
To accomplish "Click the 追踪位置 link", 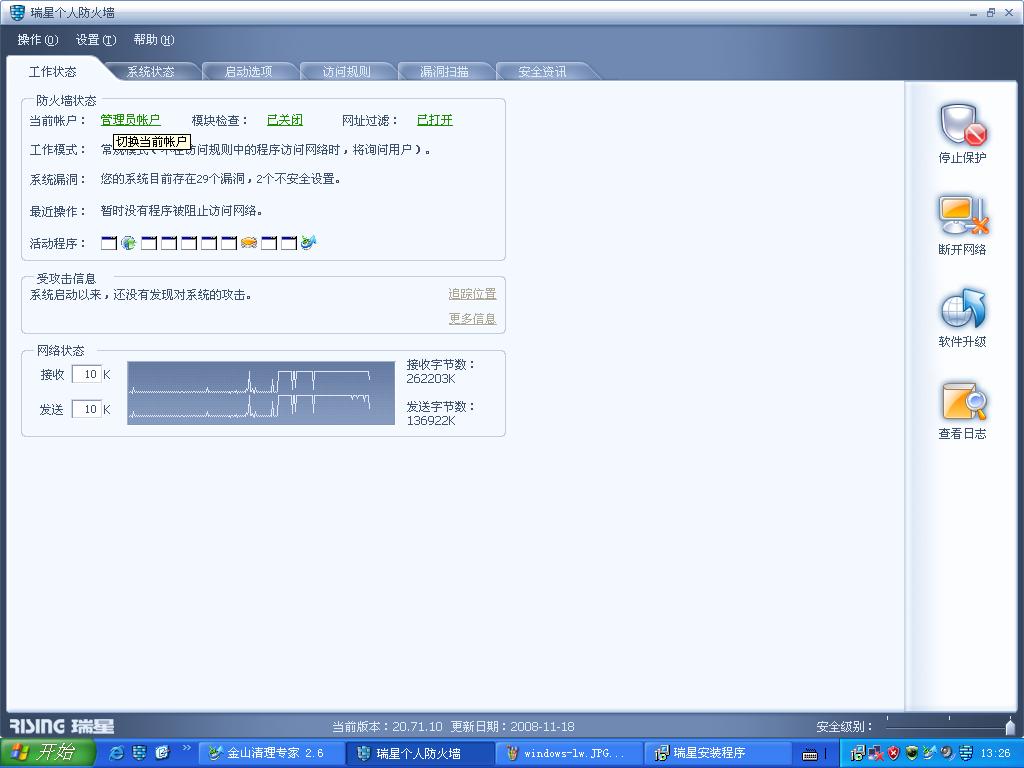I will point(472,294).
